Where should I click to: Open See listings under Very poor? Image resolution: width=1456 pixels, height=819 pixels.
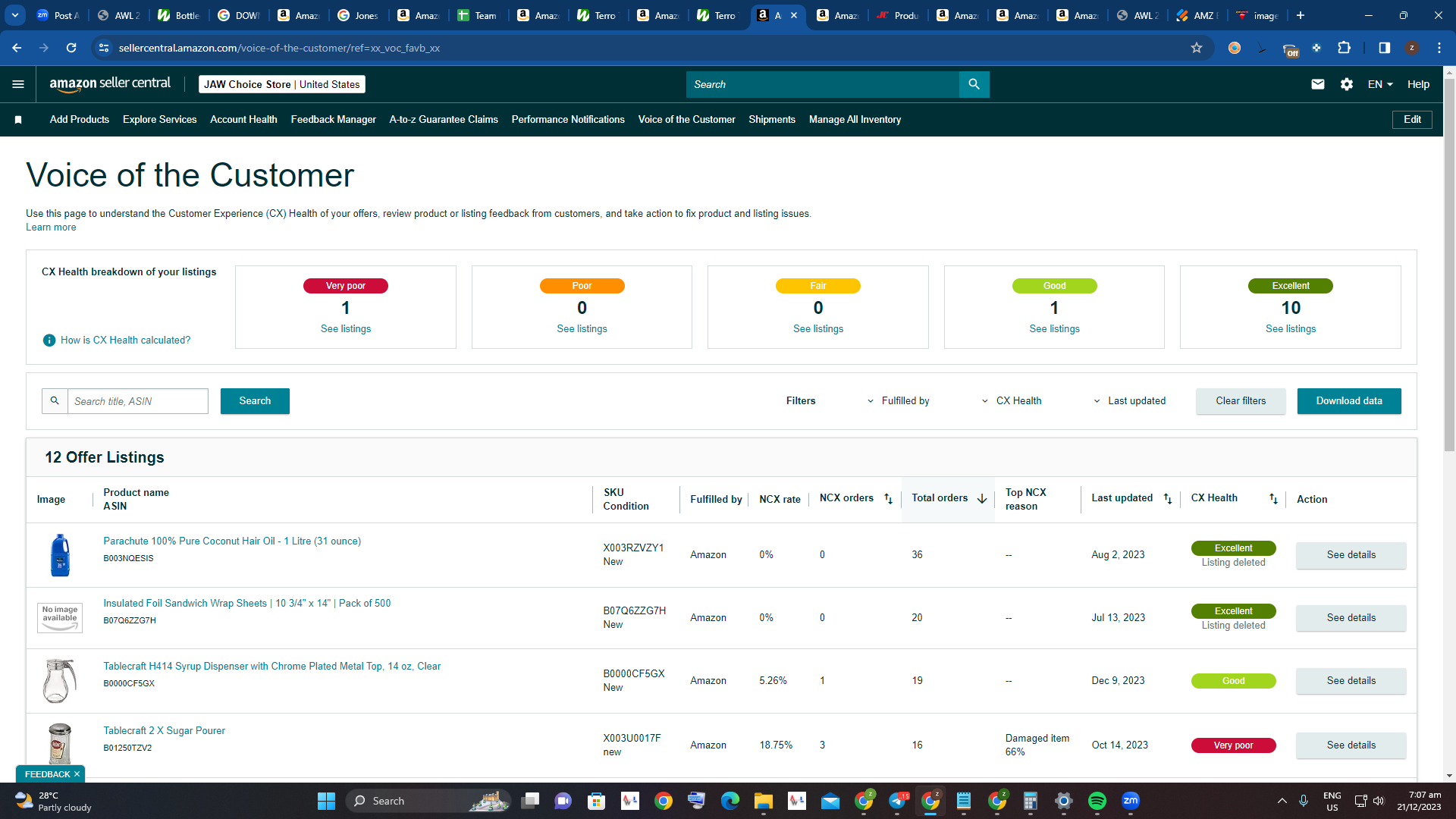346,329
